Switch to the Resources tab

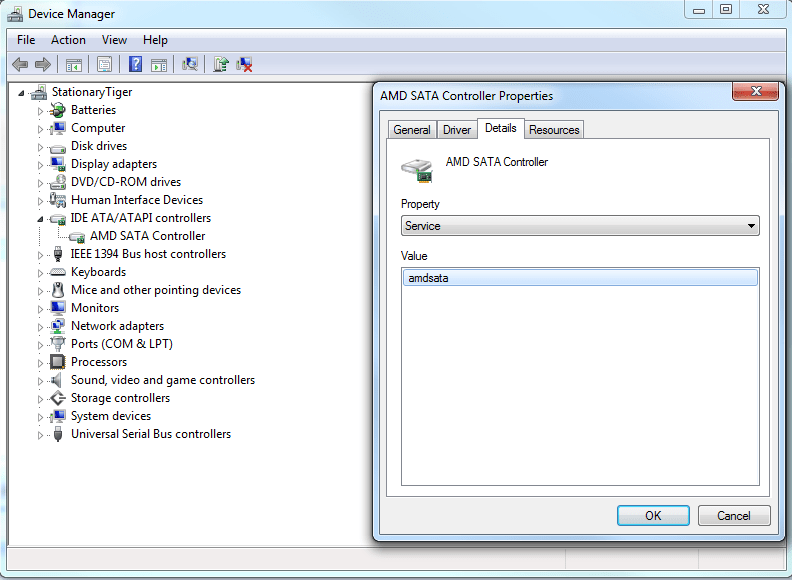(x=554, y=130)
